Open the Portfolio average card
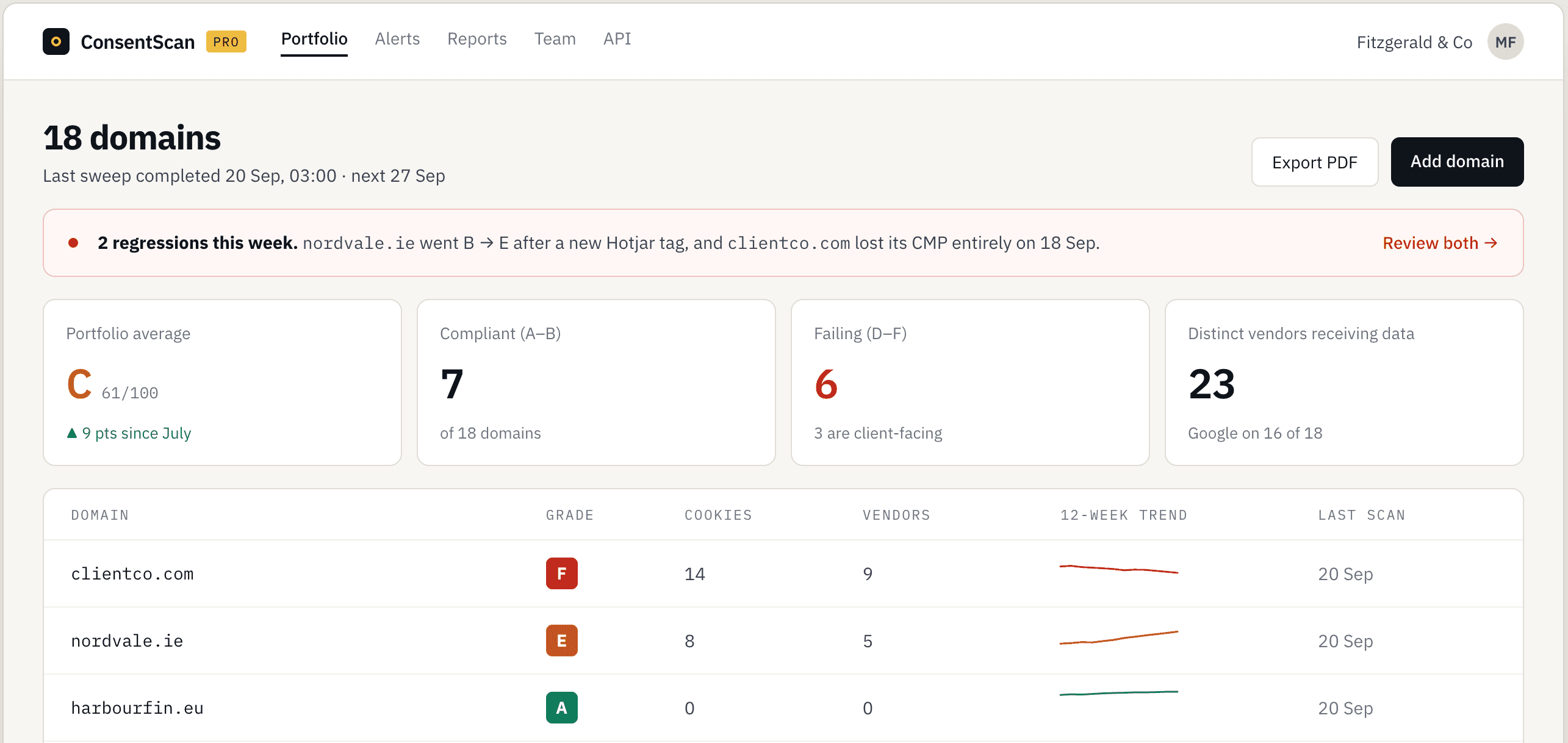The height and width of the screenshot is (743, 1568). tap(222, 382)
